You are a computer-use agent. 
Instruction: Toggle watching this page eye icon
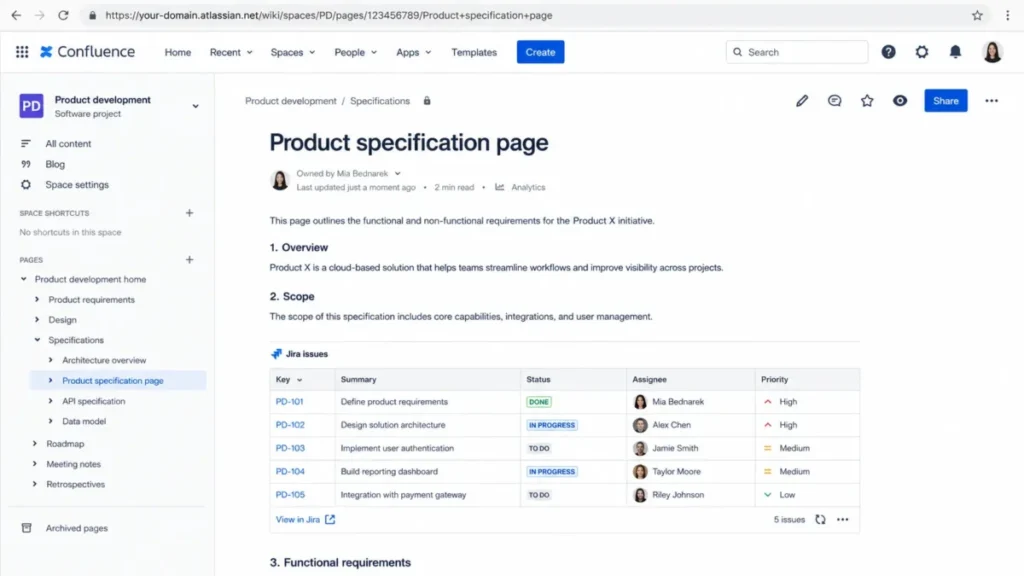coord(900,101)
